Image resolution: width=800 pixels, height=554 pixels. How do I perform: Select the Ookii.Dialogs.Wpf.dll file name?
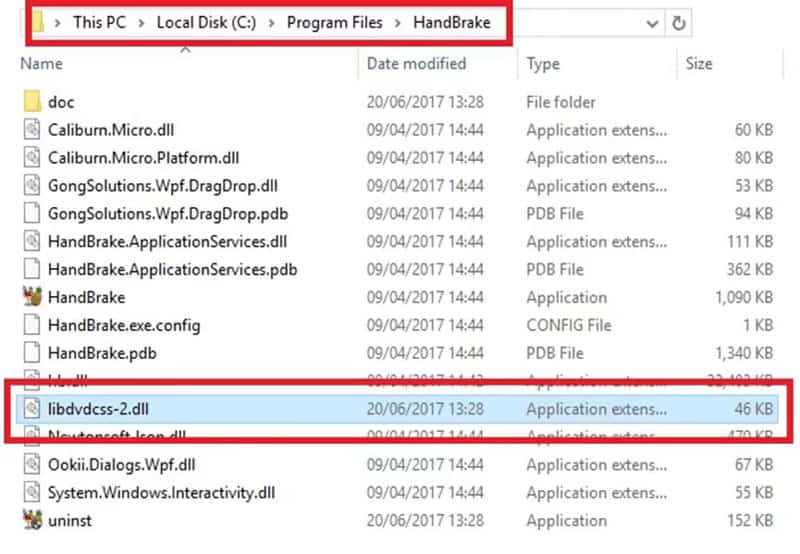121,464
